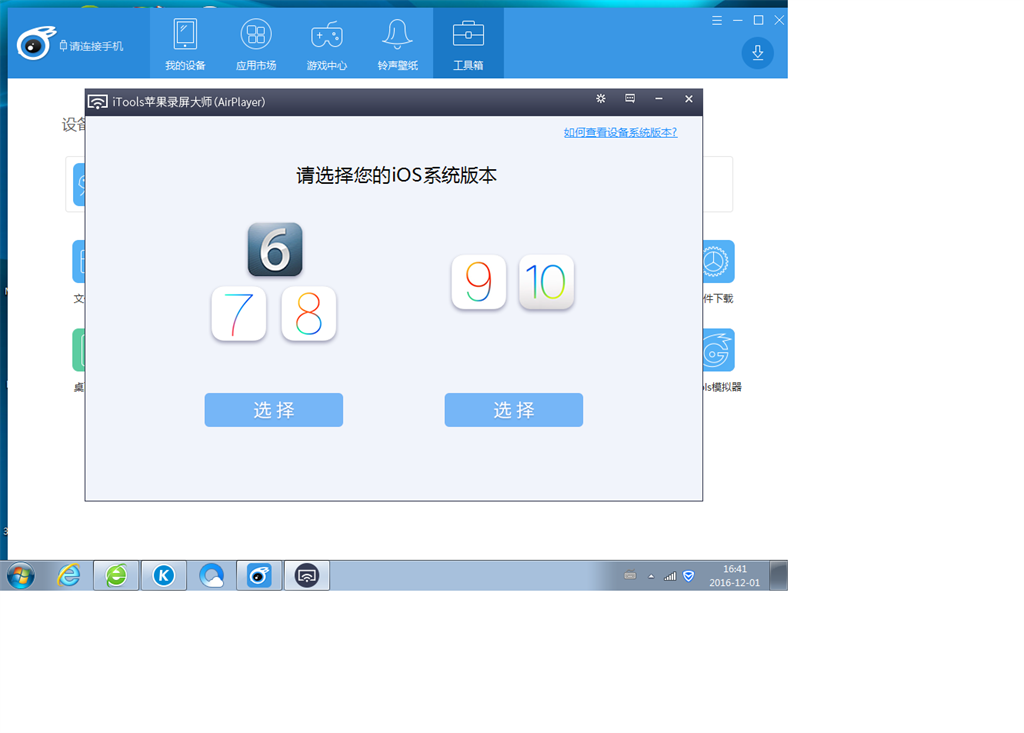Open Internet Explorer from the taskbar
This screenshot has width=1024, height=733.
coord(68,575)
